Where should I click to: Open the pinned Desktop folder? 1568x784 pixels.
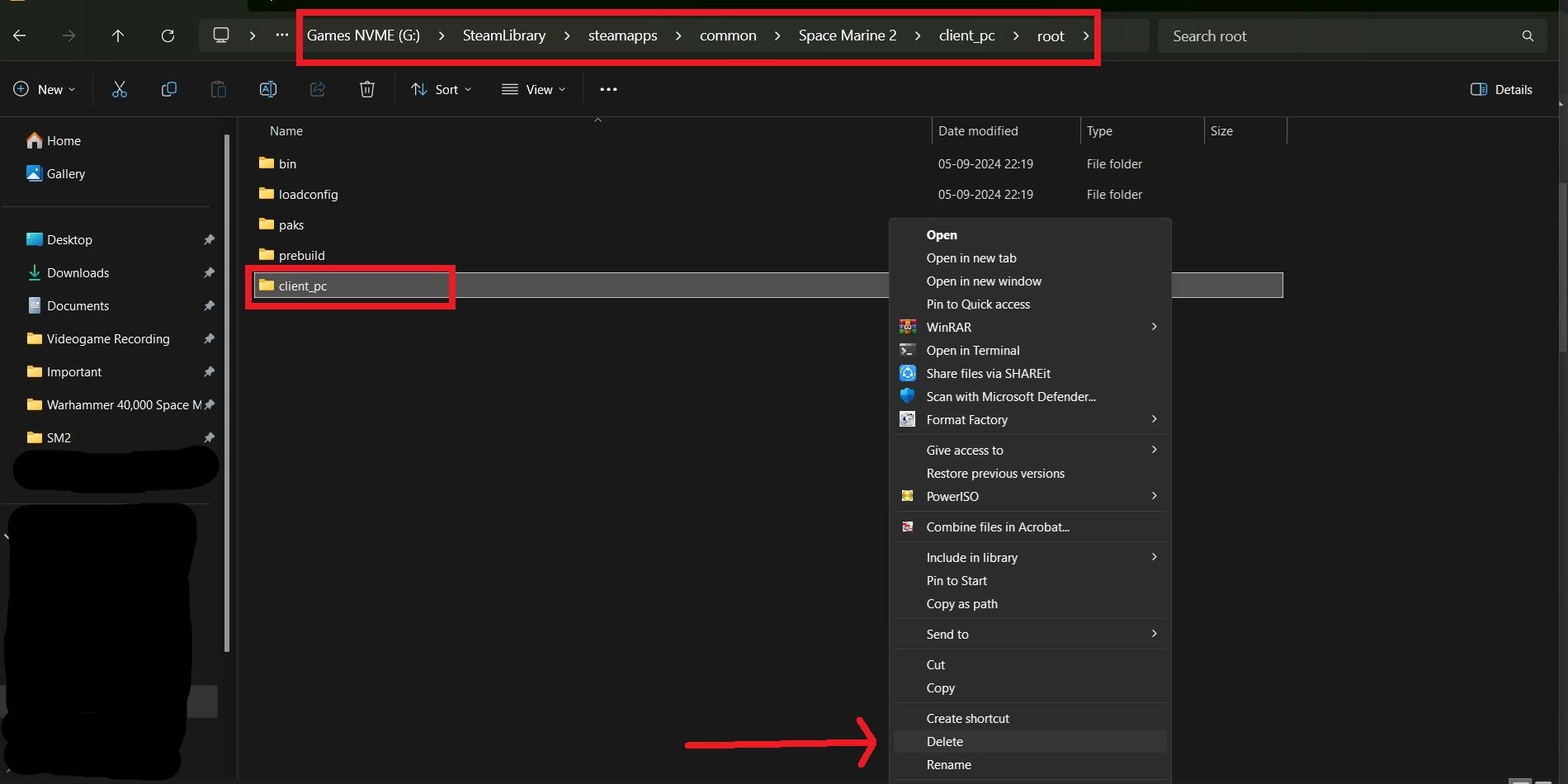(59, 239)
